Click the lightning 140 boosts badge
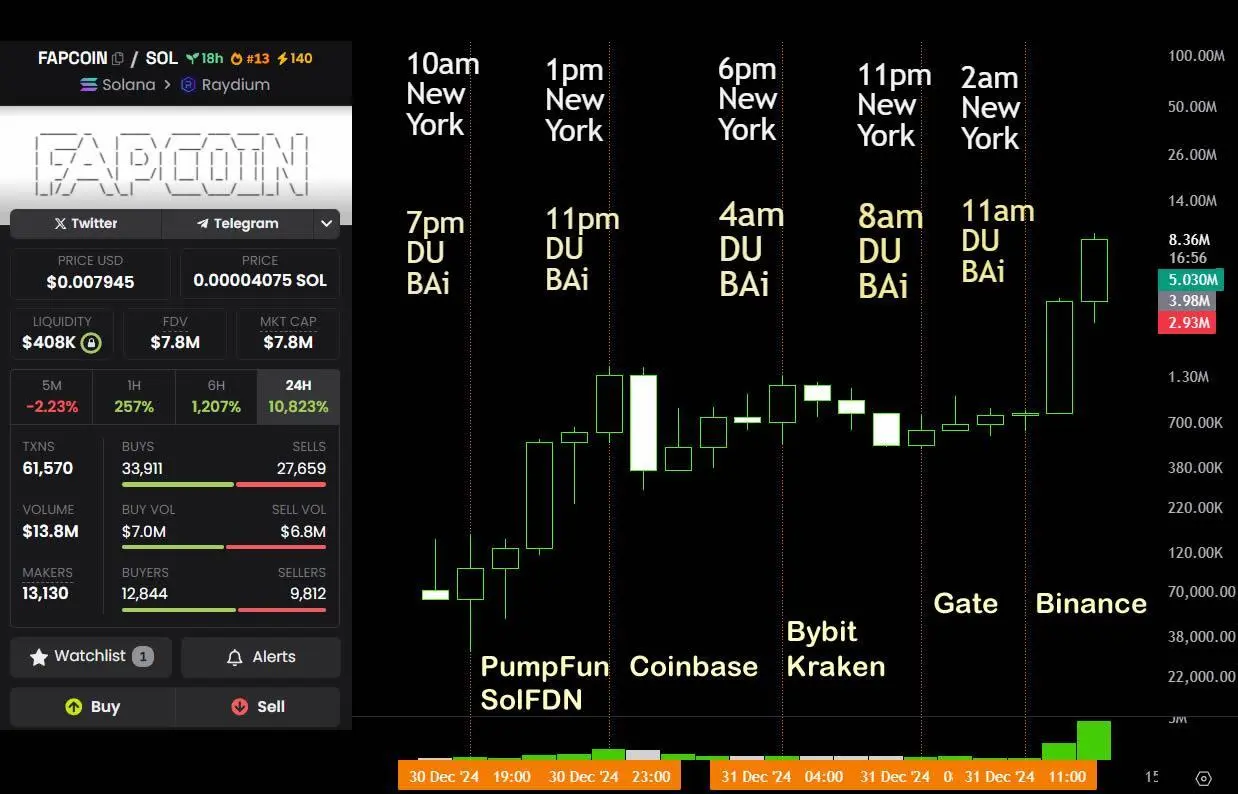This screenshot has height=794, width=1238. pos(295,59)
